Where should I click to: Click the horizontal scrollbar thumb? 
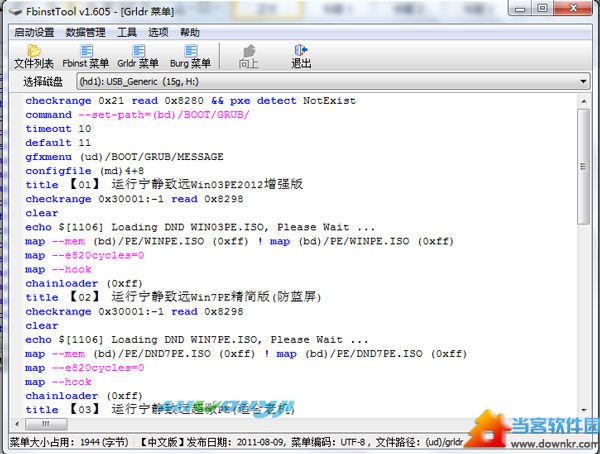(x=46, y=424)
